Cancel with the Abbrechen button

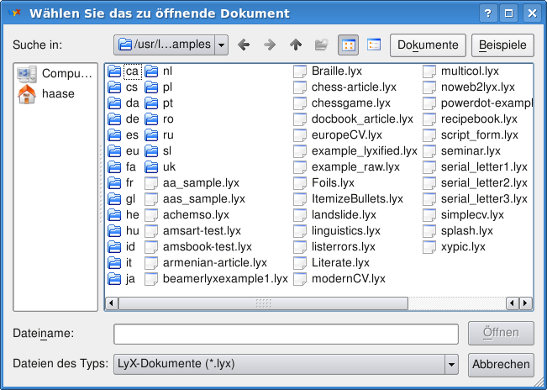(501, 365)
